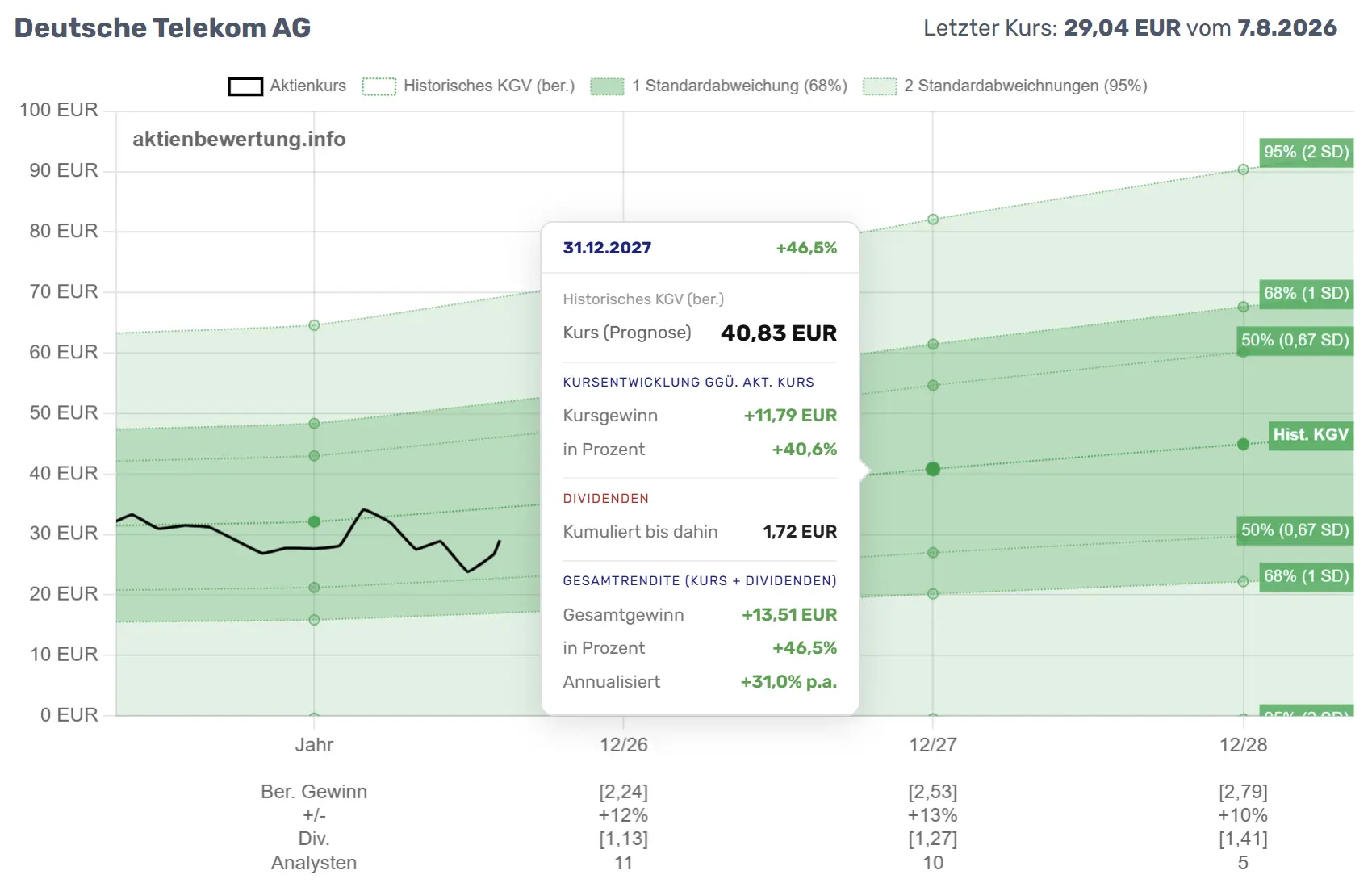Click the +40,6% percent value
Image resolution: width=1372 pixels, height=883 pixels.
[x=805, y=449]
